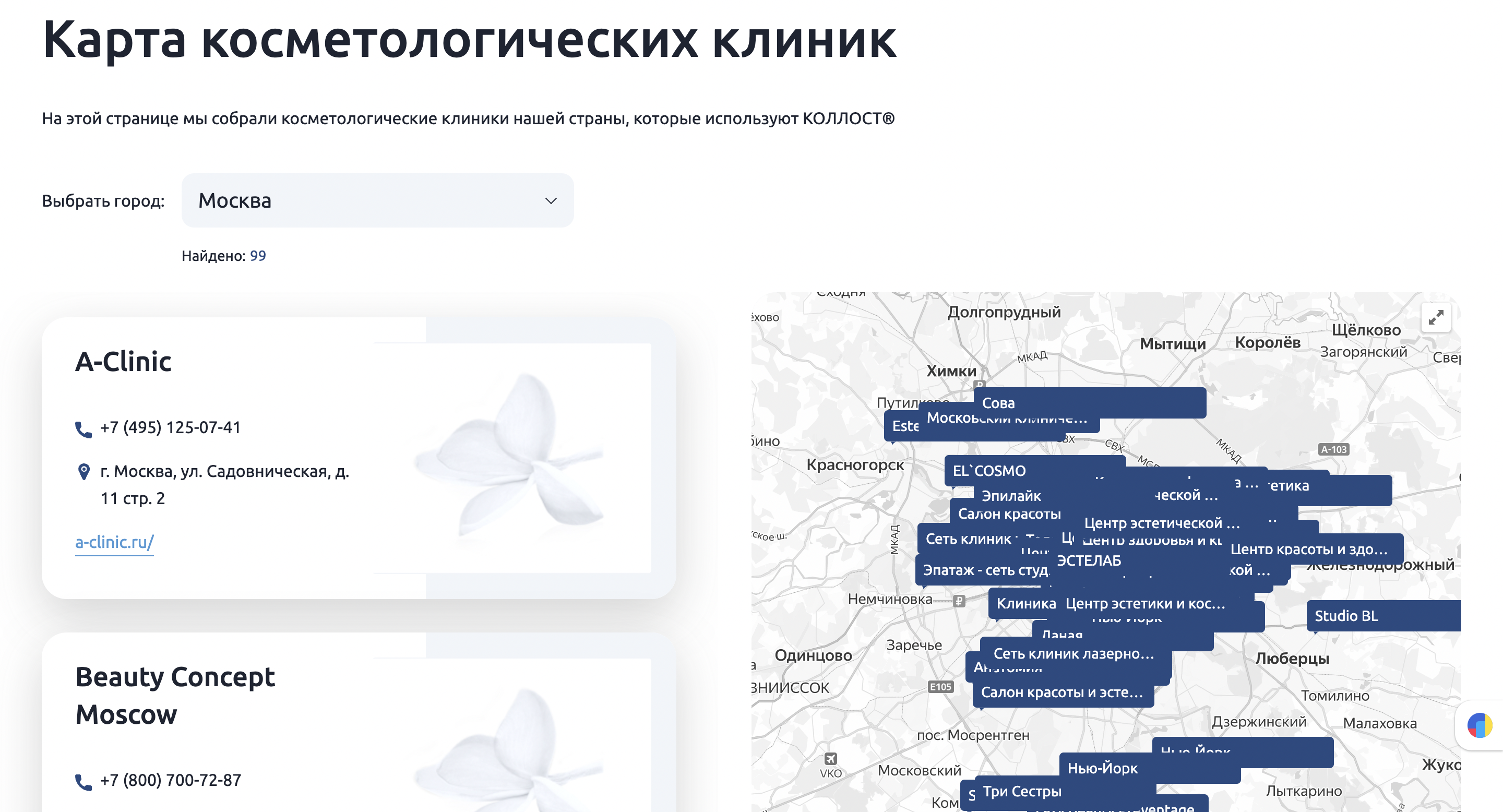Click the Красногорск label on map
1503x812 pixels.
point(855,465)
